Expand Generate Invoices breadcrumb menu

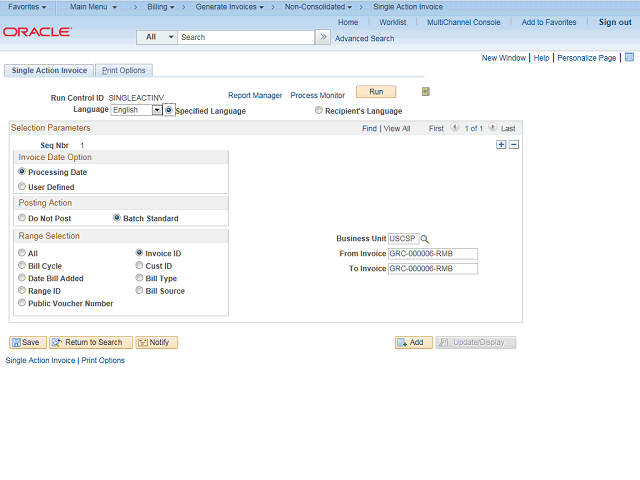click(229, 7)
